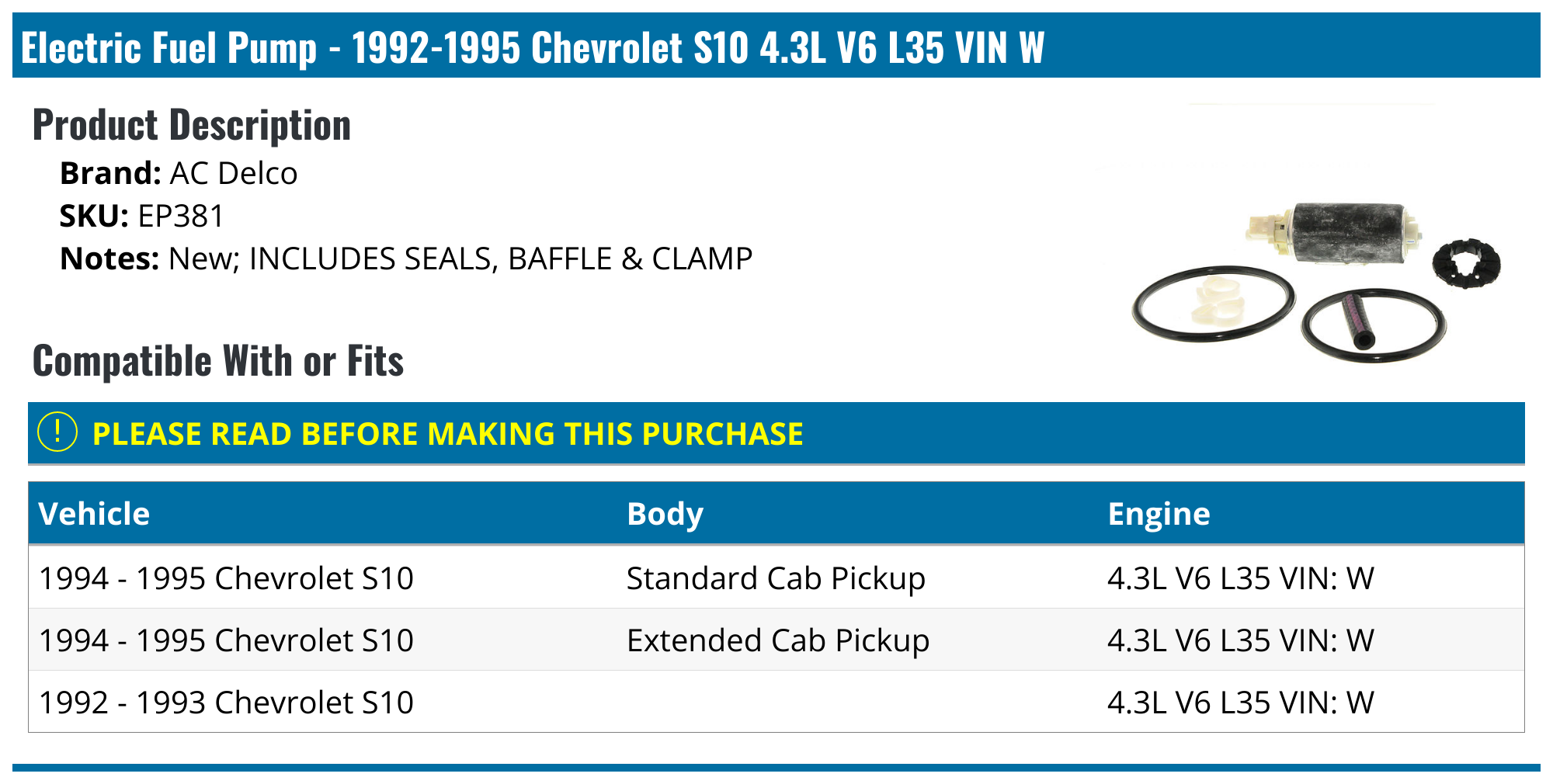
Task: Click the yellow exclamation warning icon
Action: [x=57, y=432]
